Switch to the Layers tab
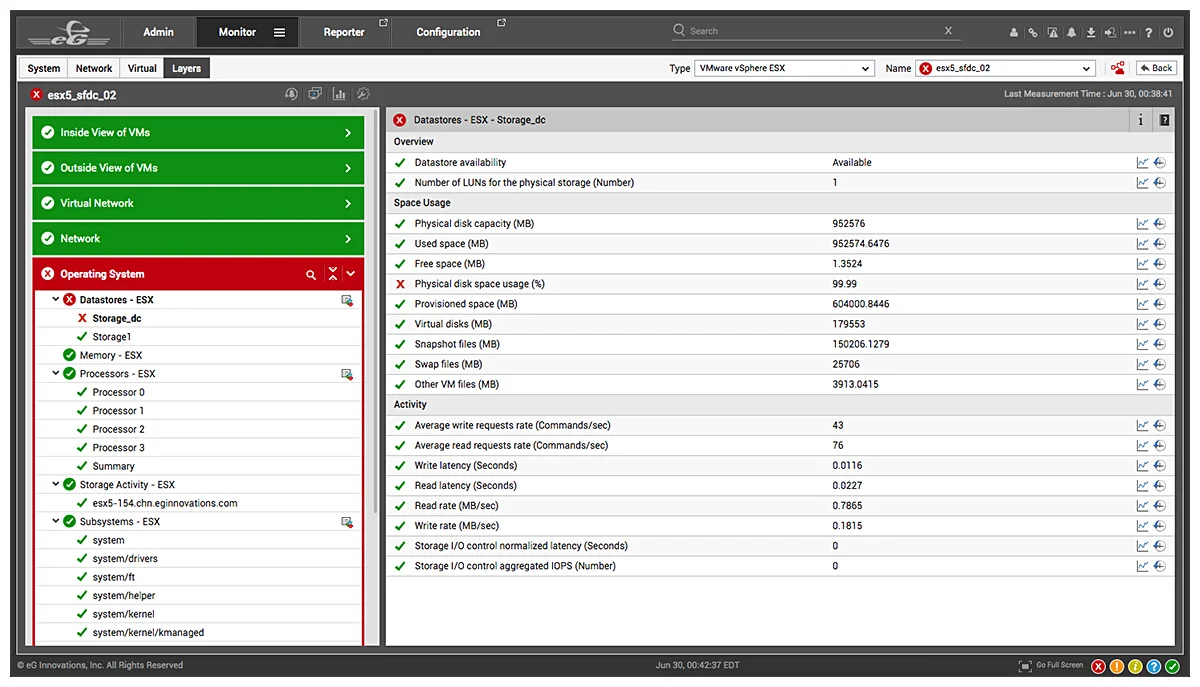 [187, 68]
